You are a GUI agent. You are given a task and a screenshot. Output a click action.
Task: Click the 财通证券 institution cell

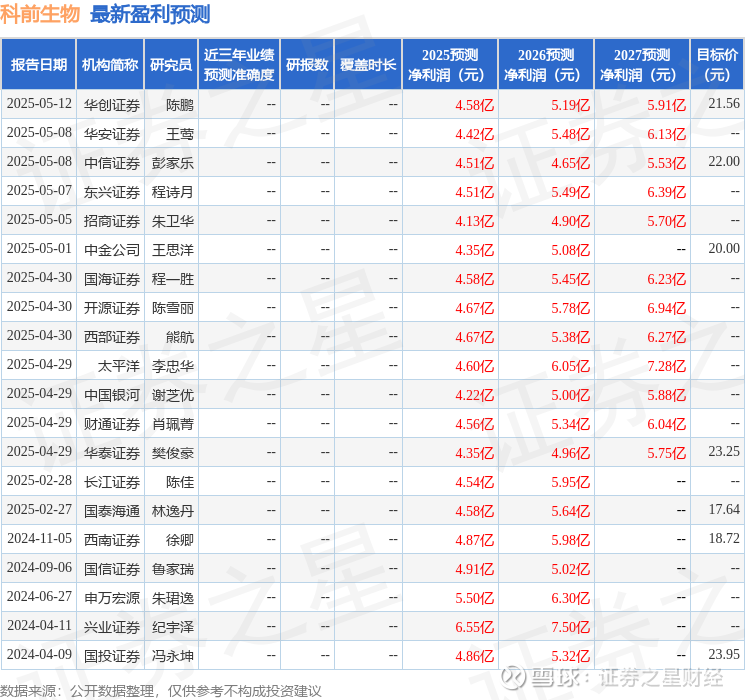(112, 423)
